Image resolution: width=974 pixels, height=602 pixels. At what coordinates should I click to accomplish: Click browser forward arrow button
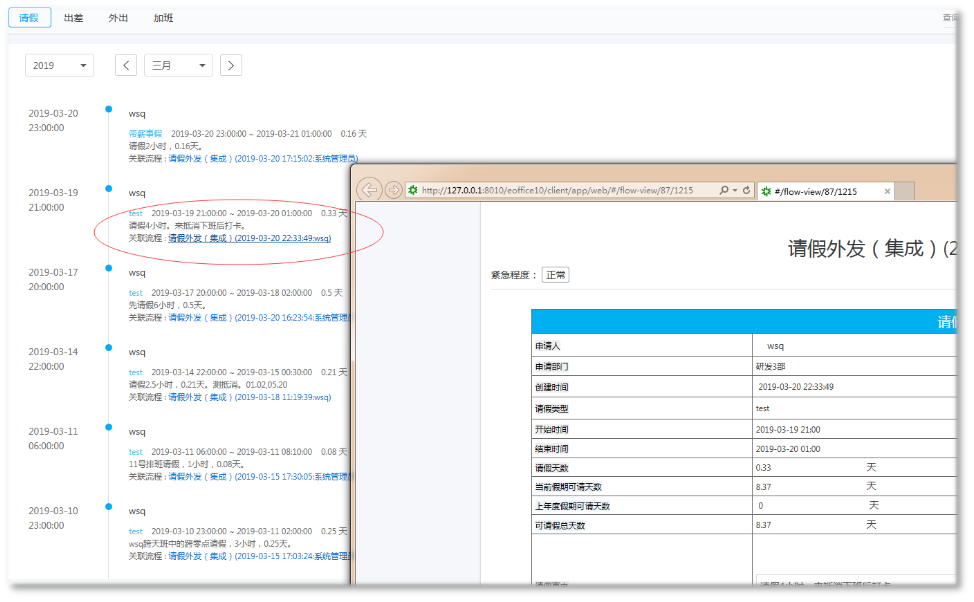point(393,189)
